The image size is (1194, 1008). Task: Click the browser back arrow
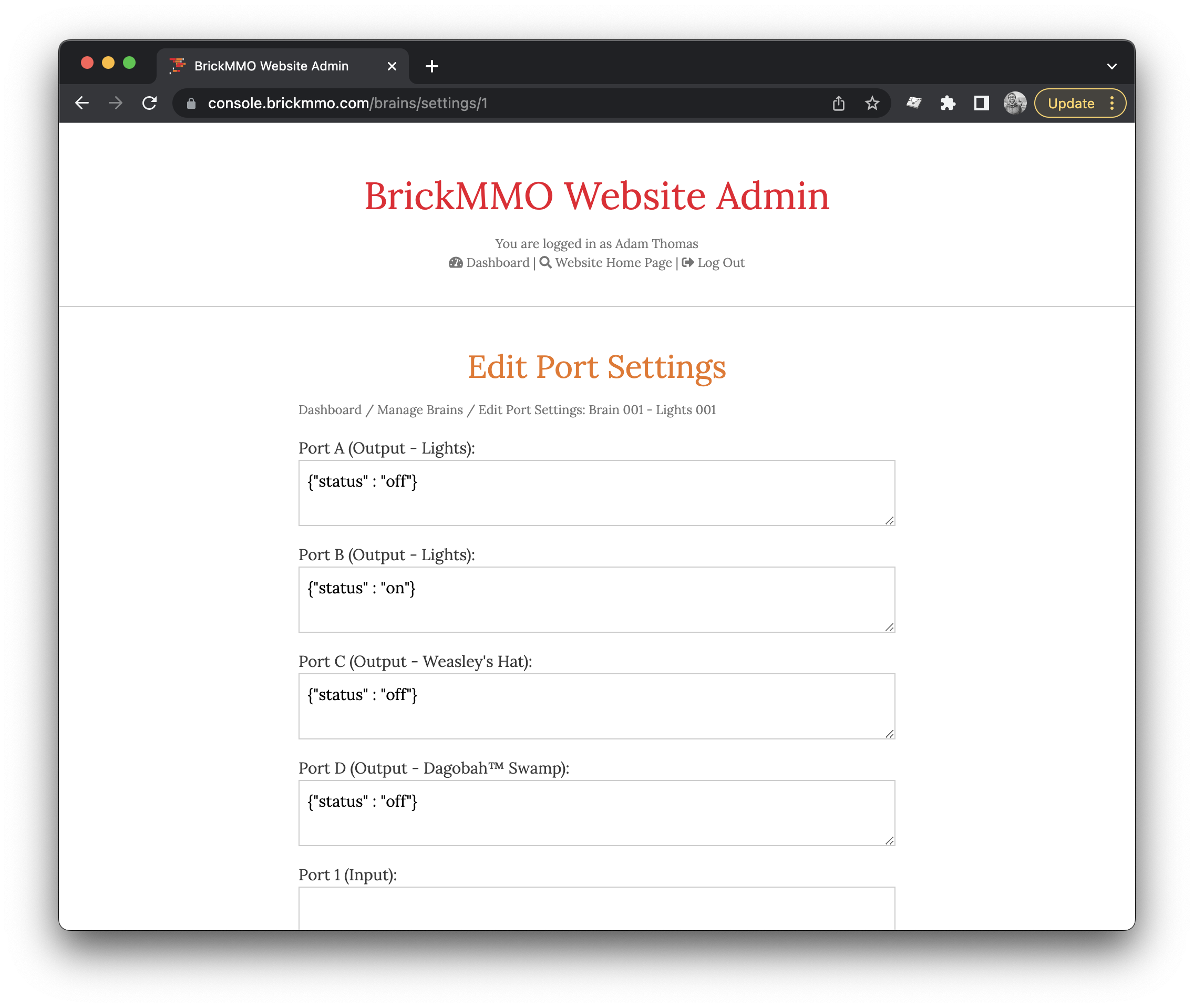tap(83, 103)
